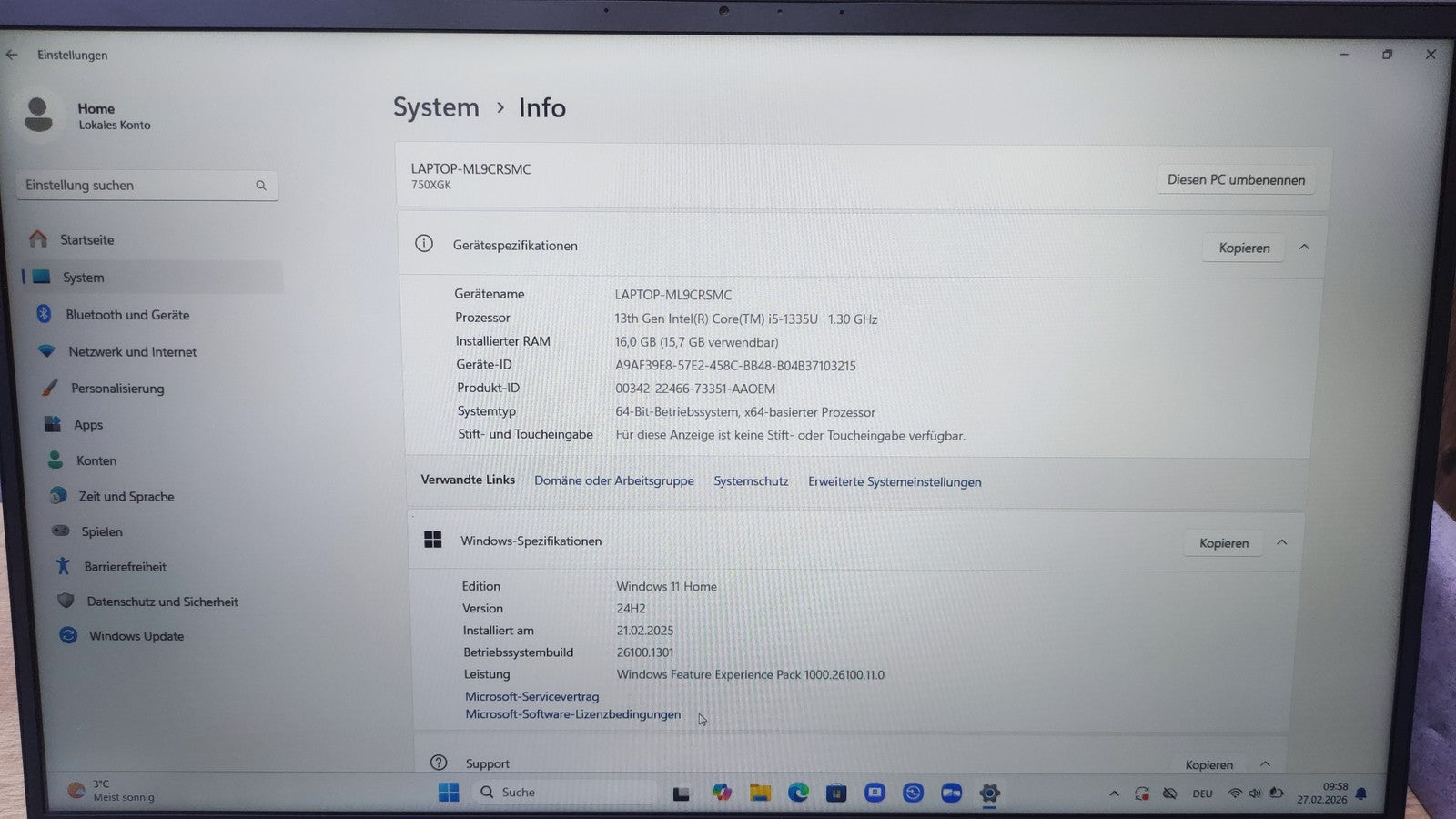Open the clock showing 09:58 27.02.2026
The height and width of the screenshot is (819, 1456).
[1322, 794]
